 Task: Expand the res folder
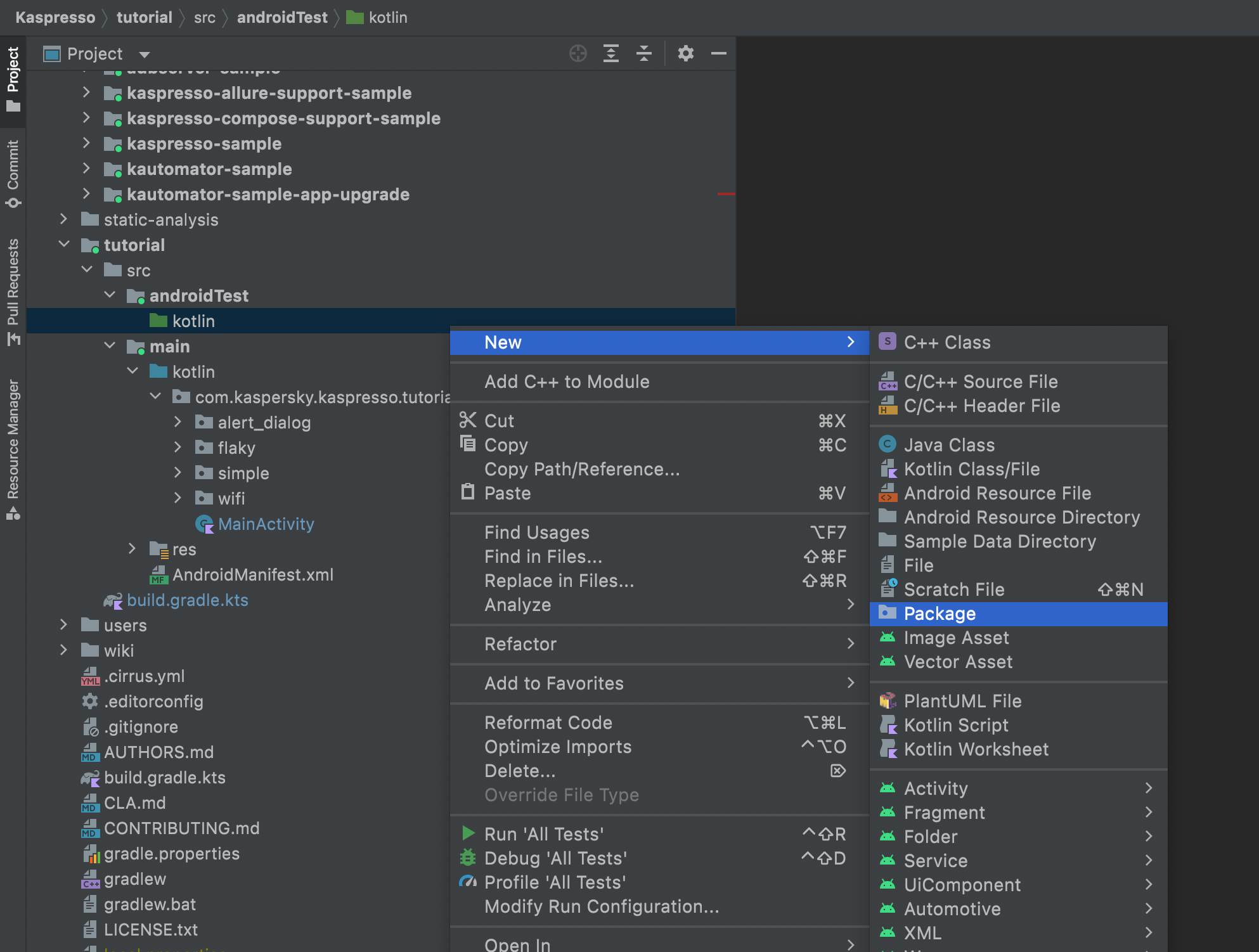[132, 549]
